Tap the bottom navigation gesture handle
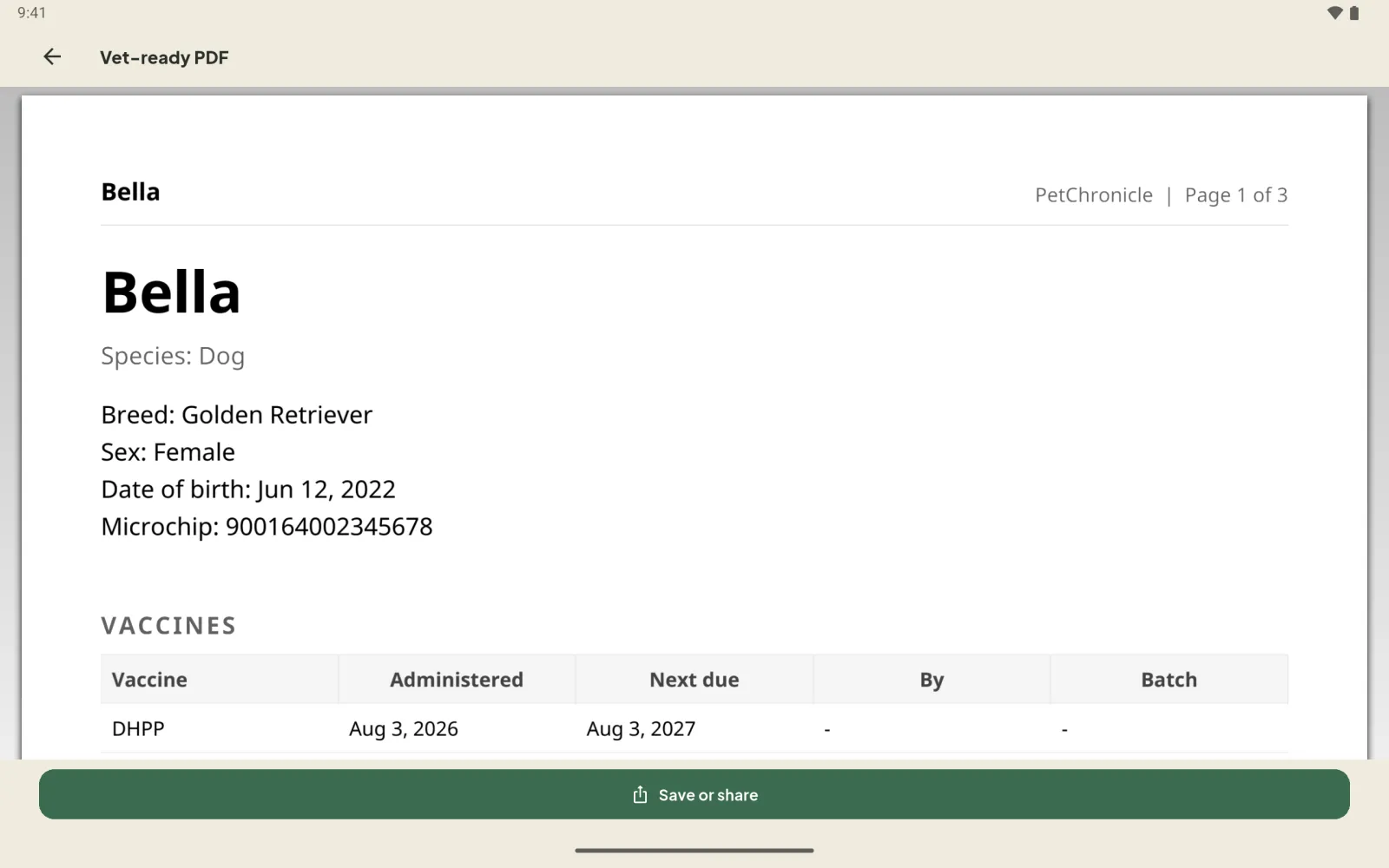 point(694,851)
